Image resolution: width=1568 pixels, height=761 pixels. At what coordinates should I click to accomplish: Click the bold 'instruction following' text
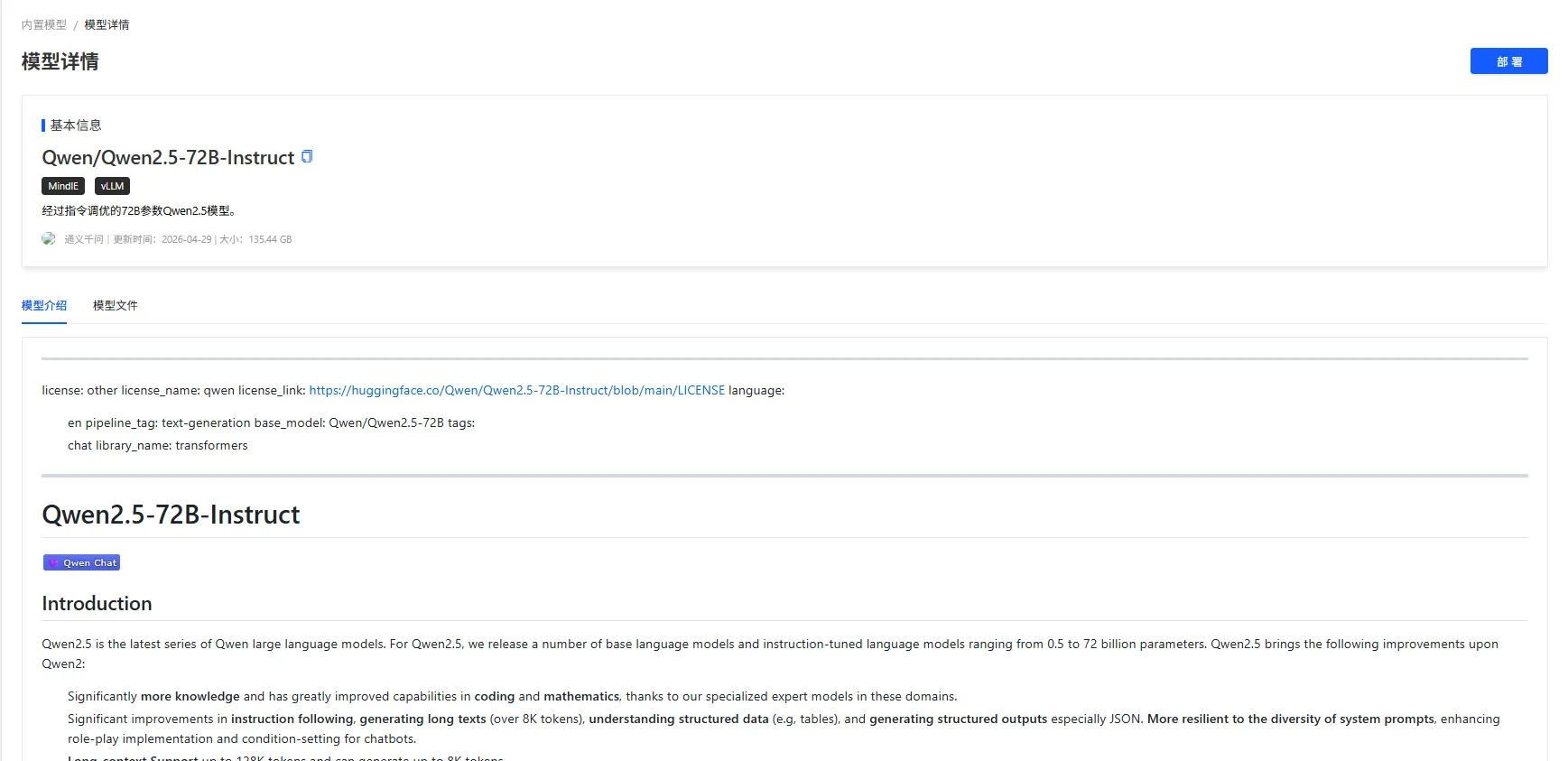point(292,719)
